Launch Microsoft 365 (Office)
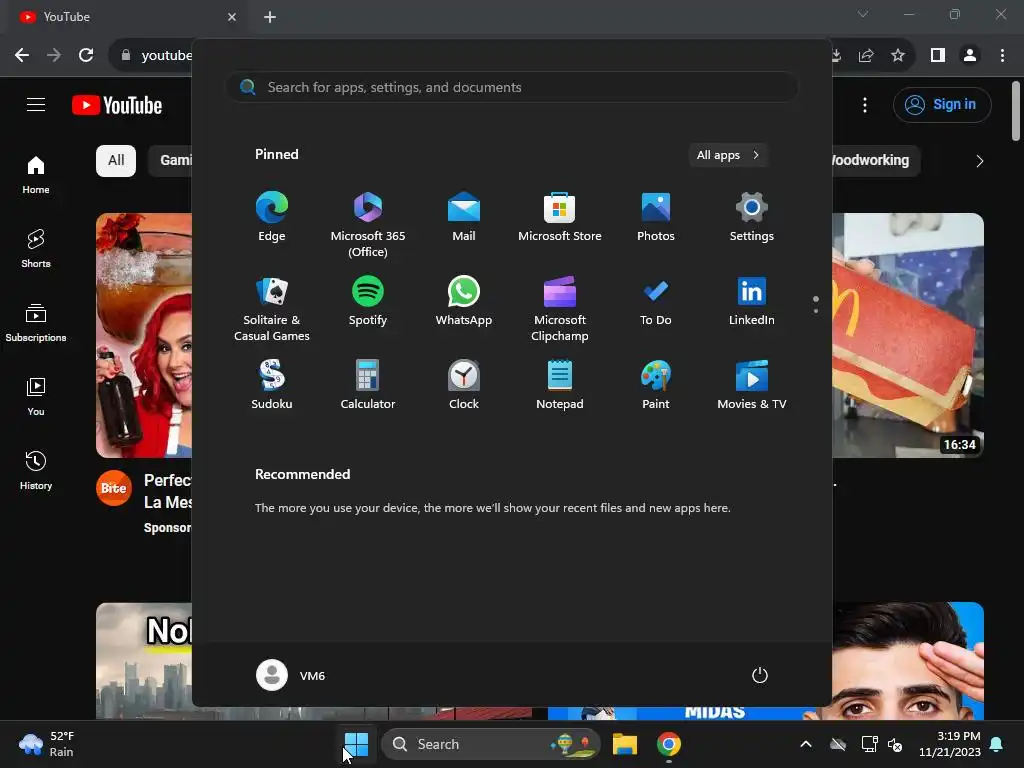Screen dimensions: 1024x768 coord(368,225)
